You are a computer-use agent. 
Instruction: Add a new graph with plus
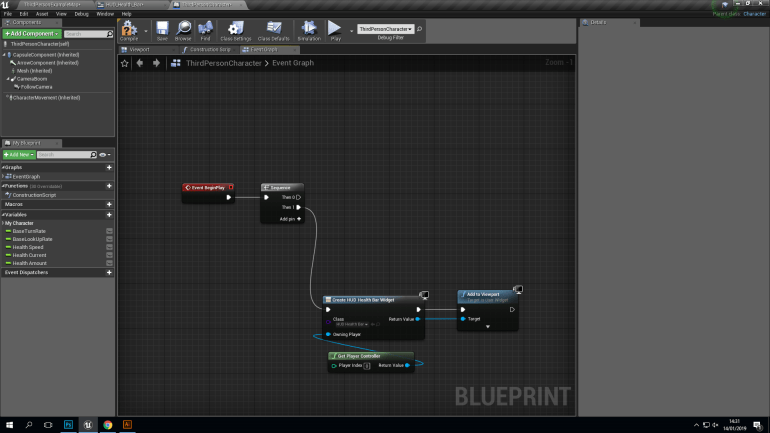click(109, 167)
